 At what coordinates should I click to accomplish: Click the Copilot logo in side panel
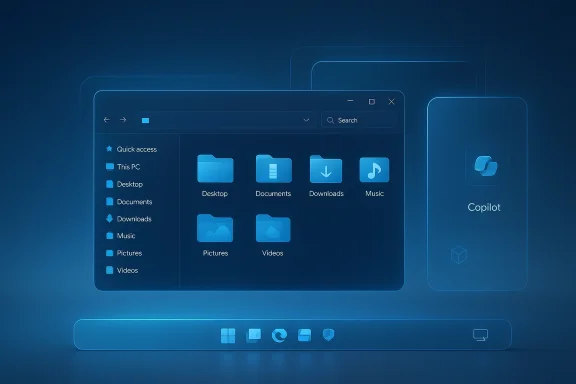click(x=486, y=166)
